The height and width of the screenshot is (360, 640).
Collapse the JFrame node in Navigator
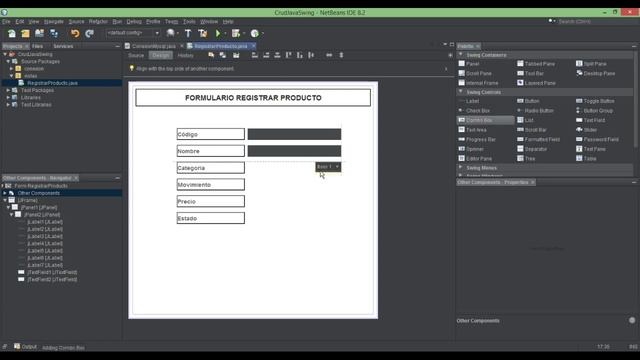(x=5, y=200)
